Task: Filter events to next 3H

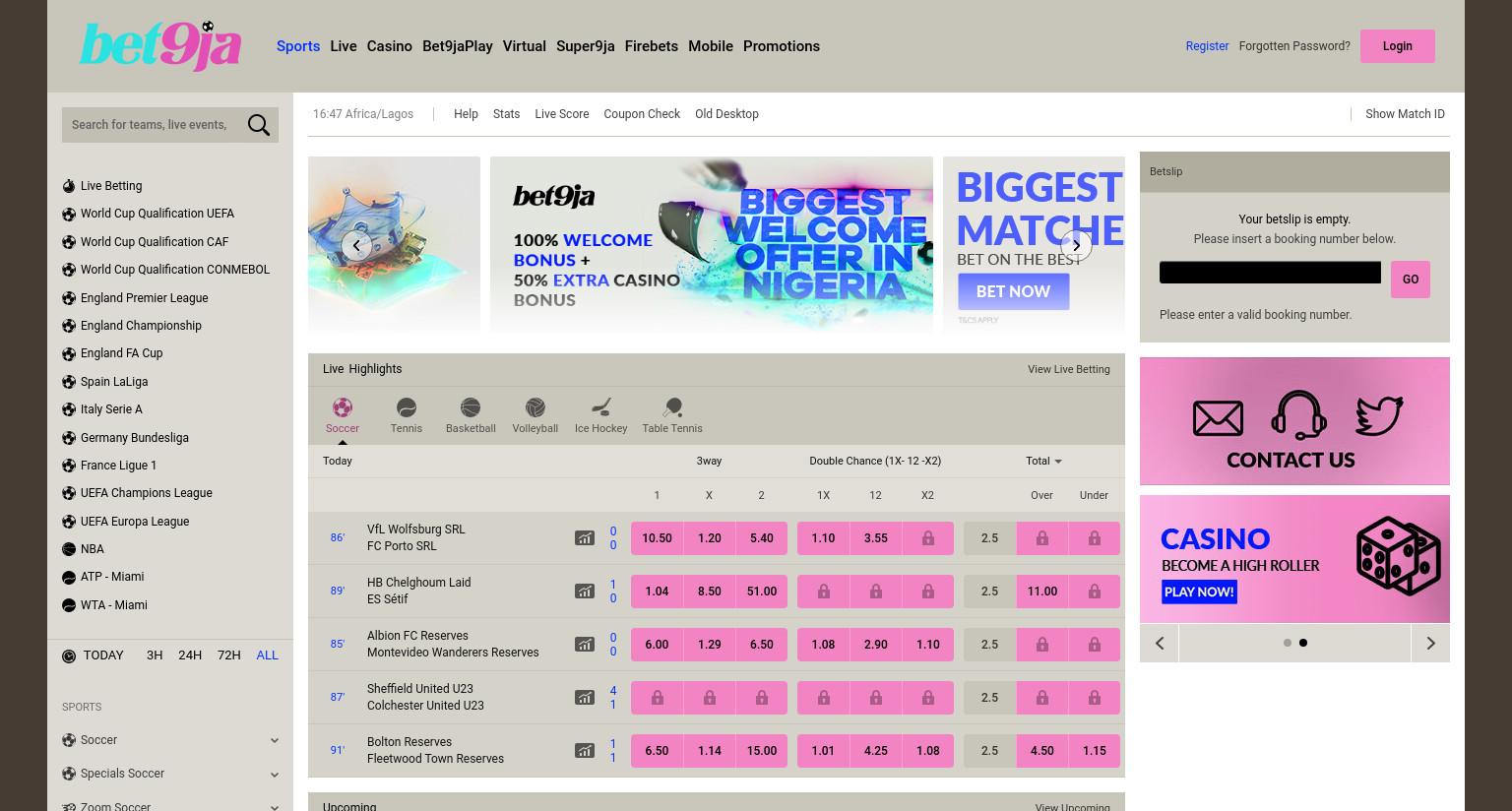Action: coord(155,655)
